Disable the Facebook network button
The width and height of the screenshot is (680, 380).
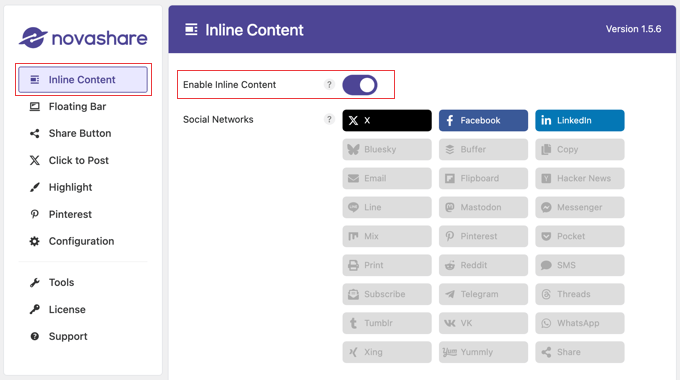click(483, 121)
